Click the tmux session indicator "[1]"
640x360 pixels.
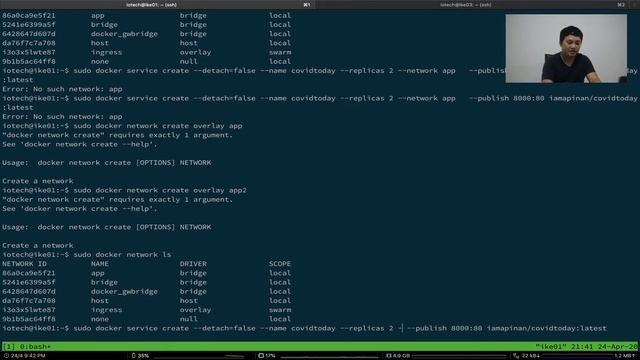click(9, 347)
